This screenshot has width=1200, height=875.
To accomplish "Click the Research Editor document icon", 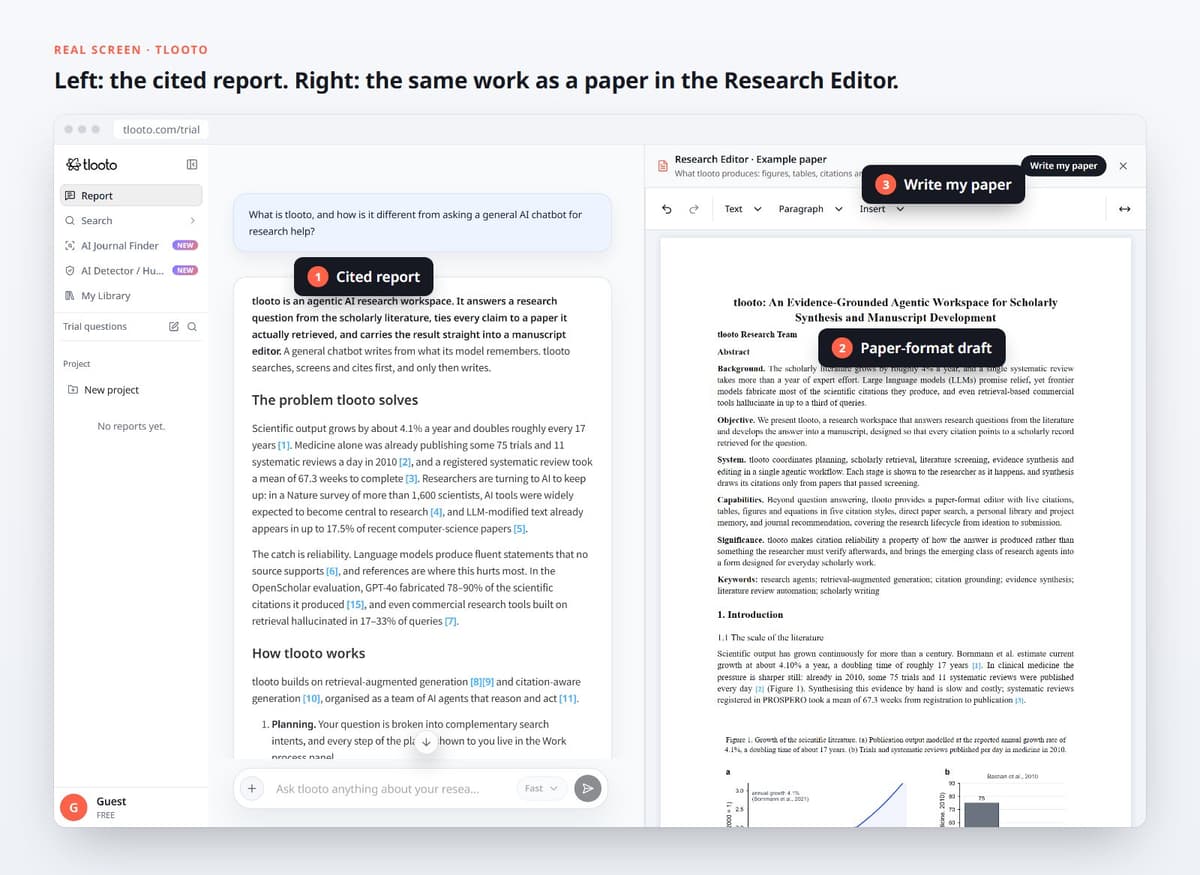I will coord(662,165).
